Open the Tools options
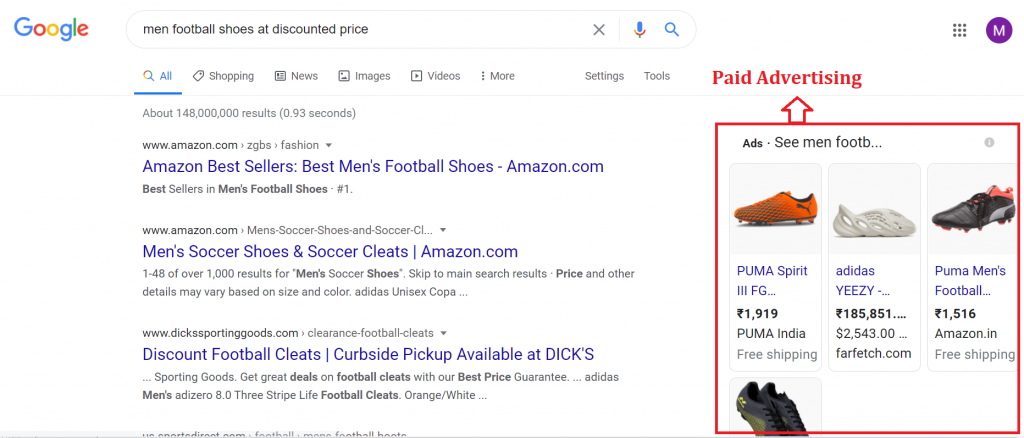 pos(656,76)
